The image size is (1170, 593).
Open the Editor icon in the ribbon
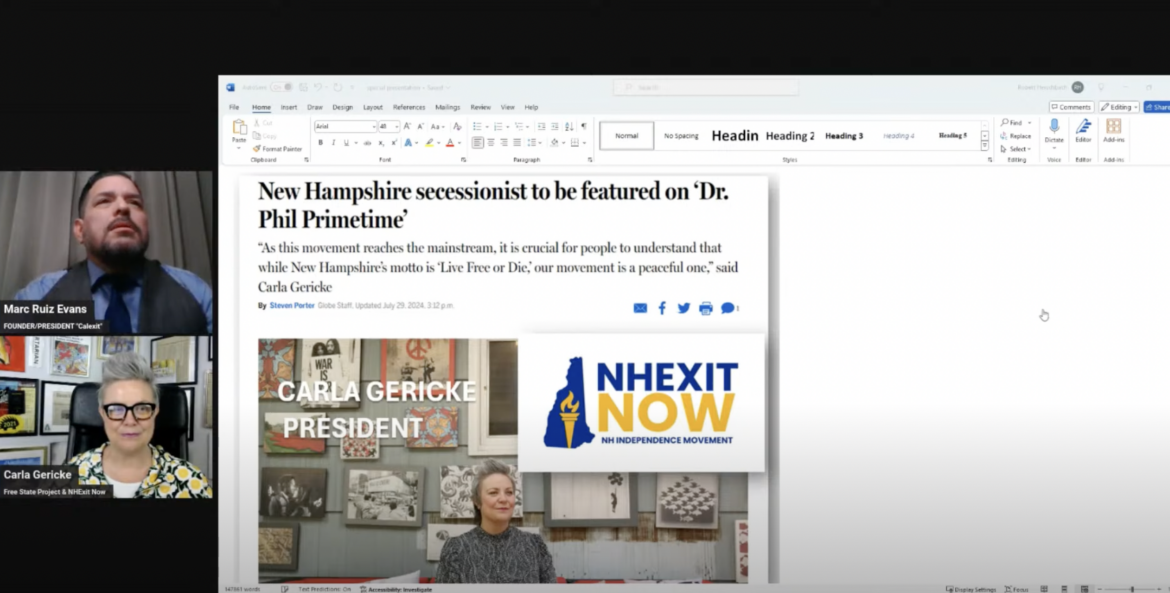(x=1083, y=128)
